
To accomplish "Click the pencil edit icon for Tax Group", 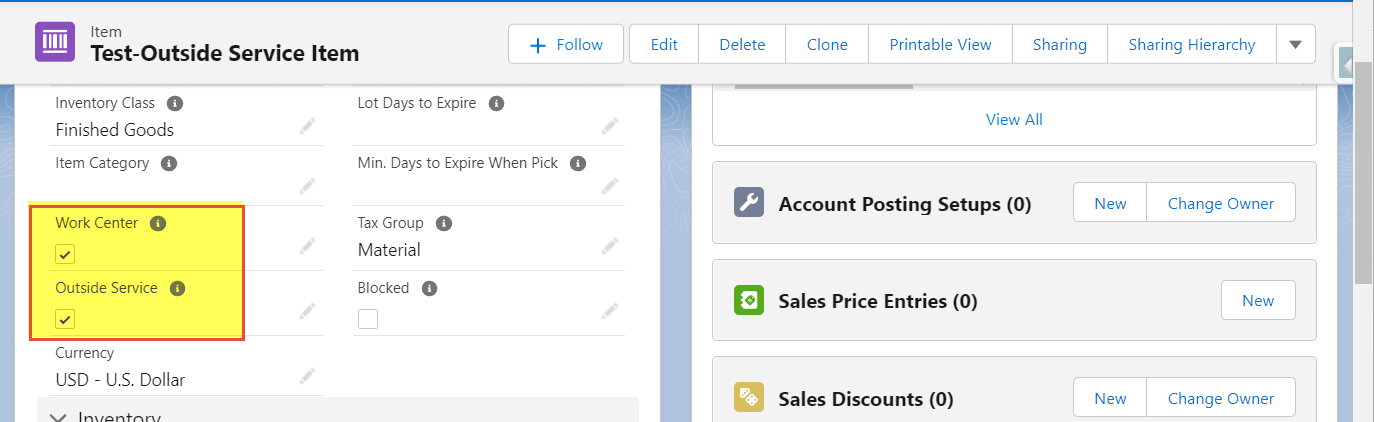I will pyautogui.click(x=610, y=246).
